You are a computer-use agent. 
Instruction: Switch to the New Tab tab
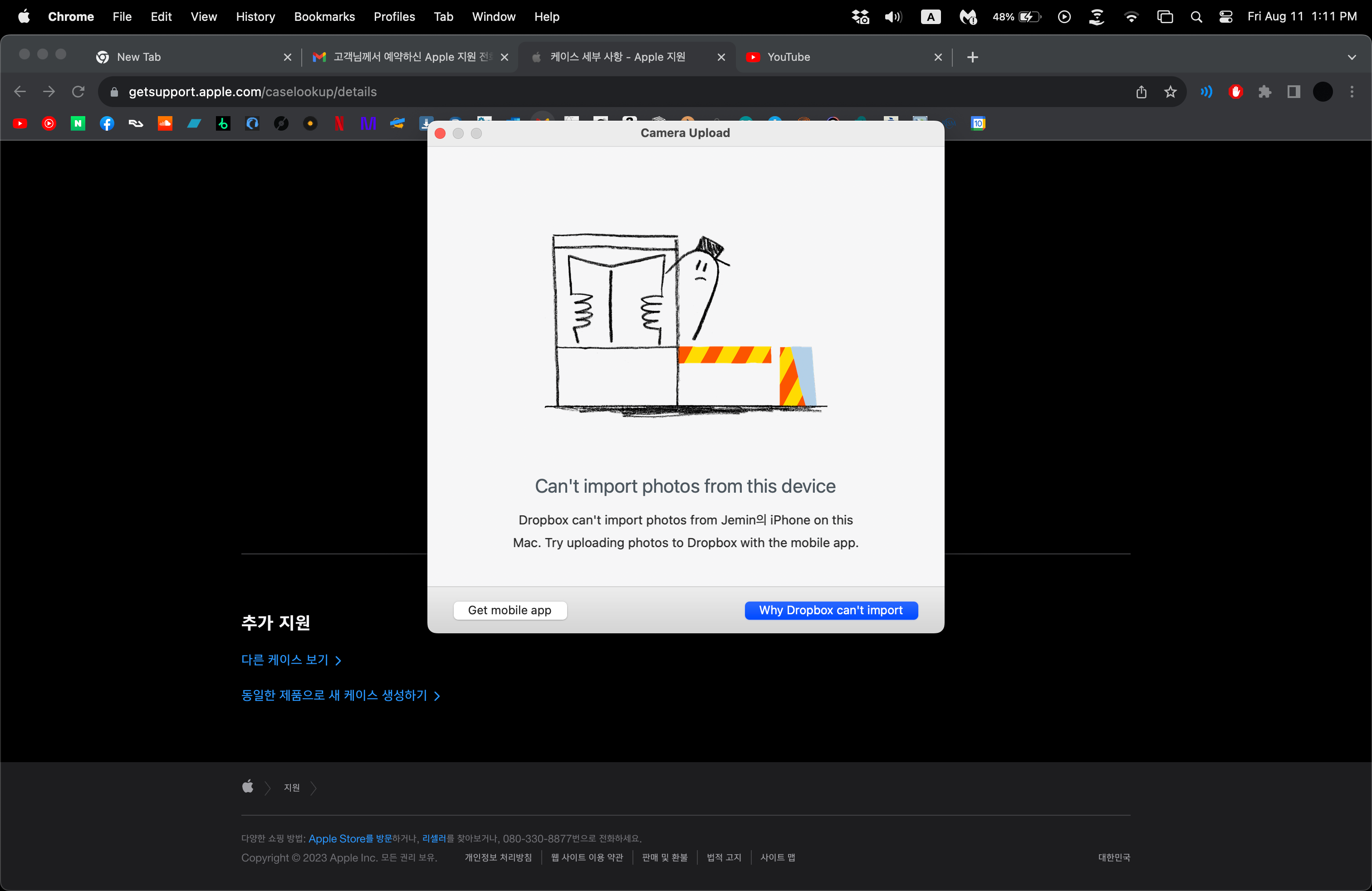[193, 57]
